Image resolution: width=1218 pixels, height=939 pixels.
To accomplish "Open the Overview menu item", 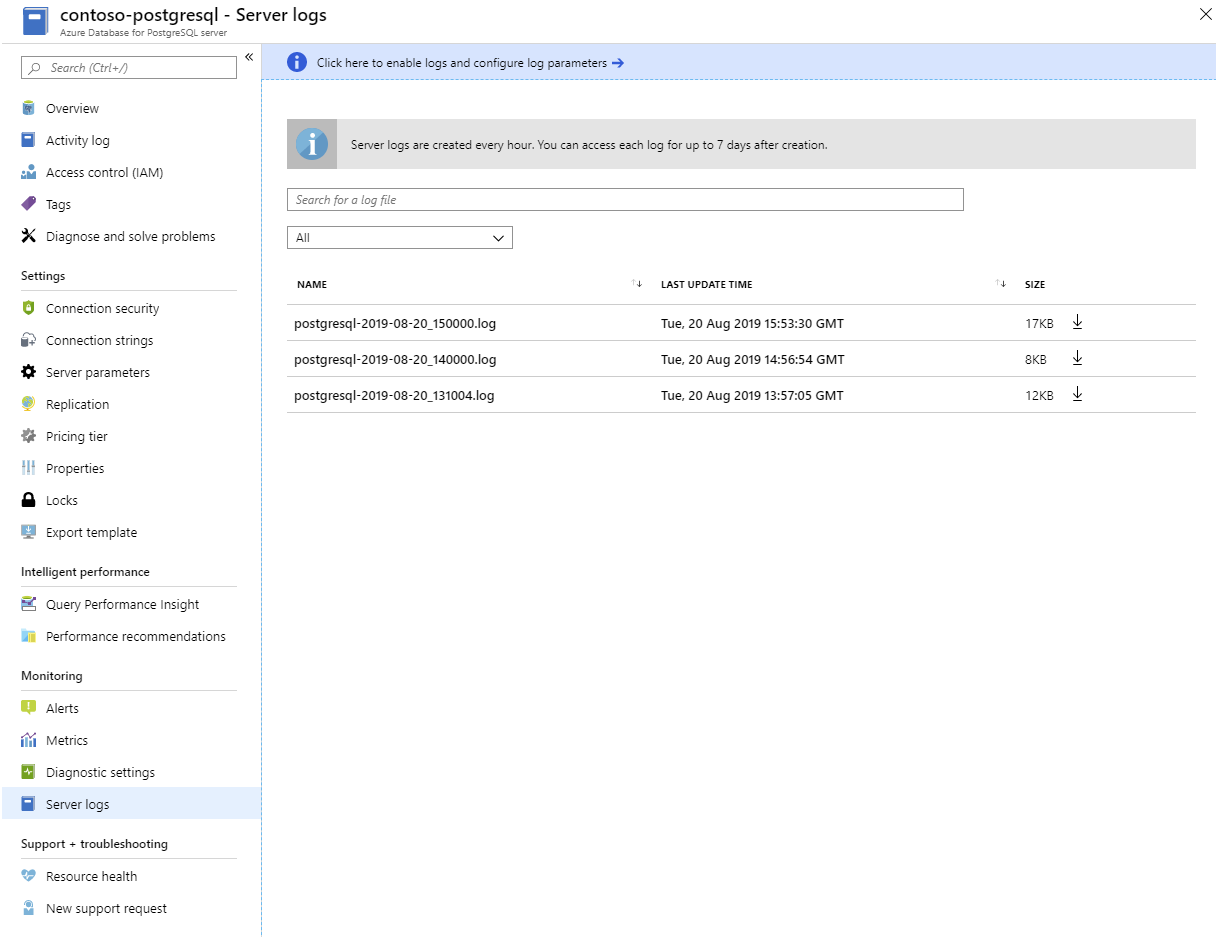I will [72, 108].
